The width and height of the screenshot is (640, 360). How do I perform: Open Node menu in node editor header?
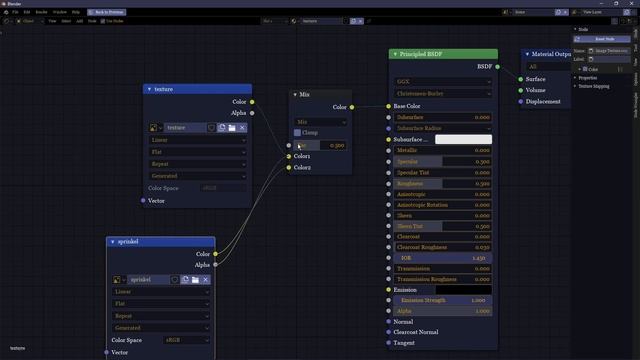pyautogui.click(x=92, y=21)
